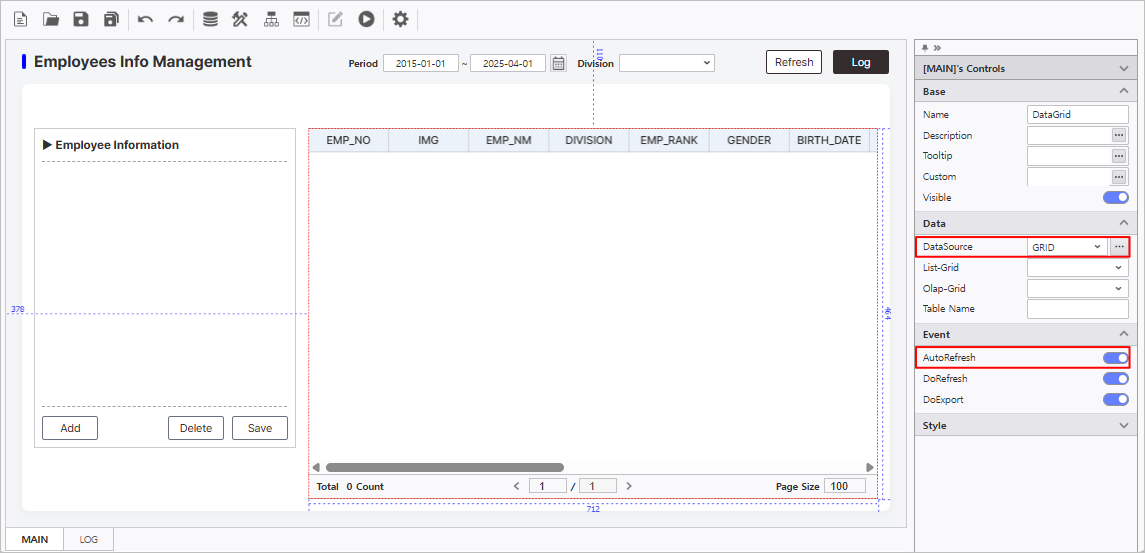Open the List-Grid dropdown
Viewport: 1145px width, 553px height.
coord(1078,268)
